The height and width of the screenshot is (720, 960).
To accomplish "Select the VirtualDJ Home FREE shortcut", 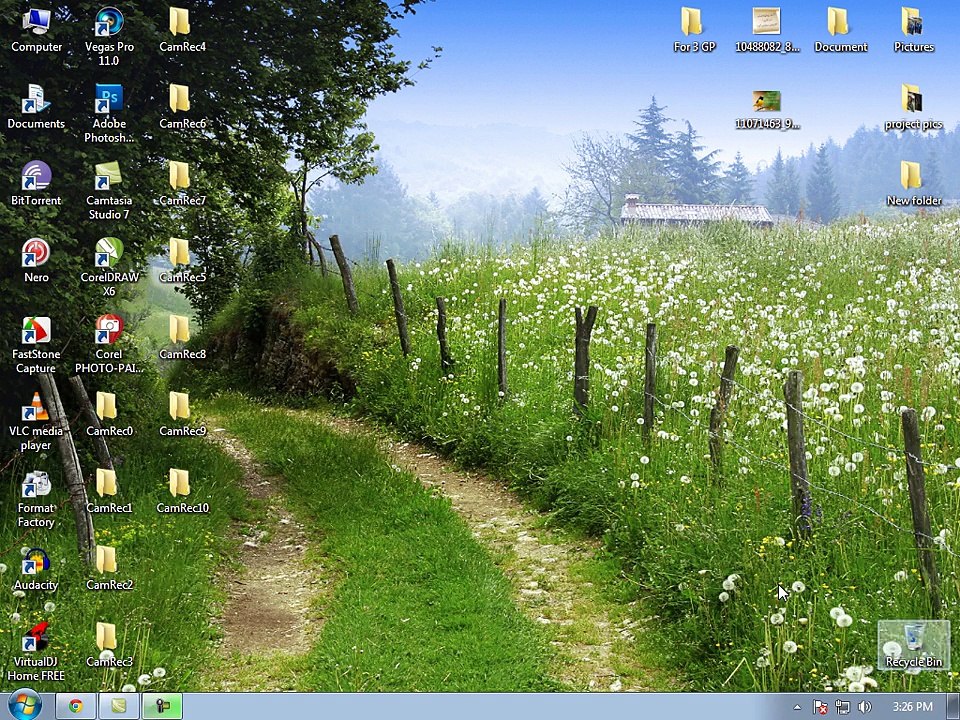I will [x=36, y=653].
